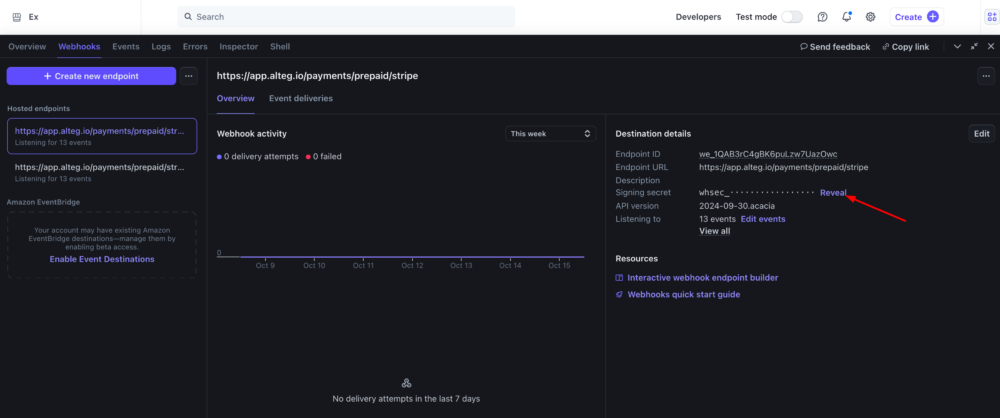Select the endpoint Overview sub-tab
This screenshot has height=418, width=1000.
tap(235, 98)
